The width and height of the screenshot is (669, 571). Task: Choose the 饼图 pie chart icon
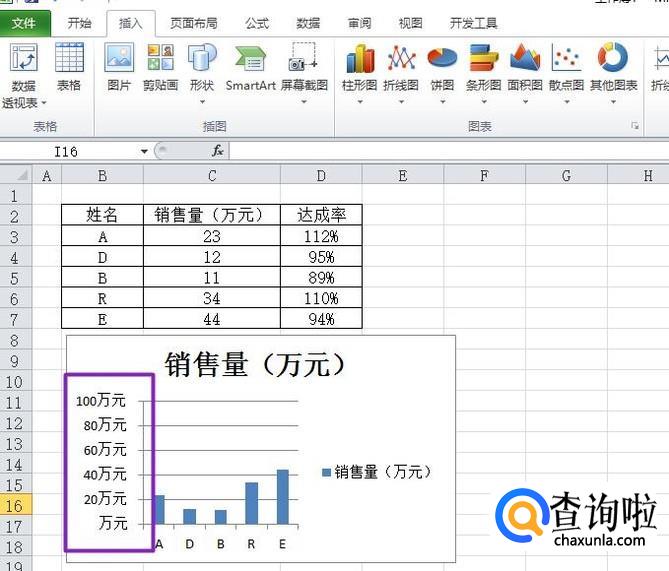pos(442,58)
